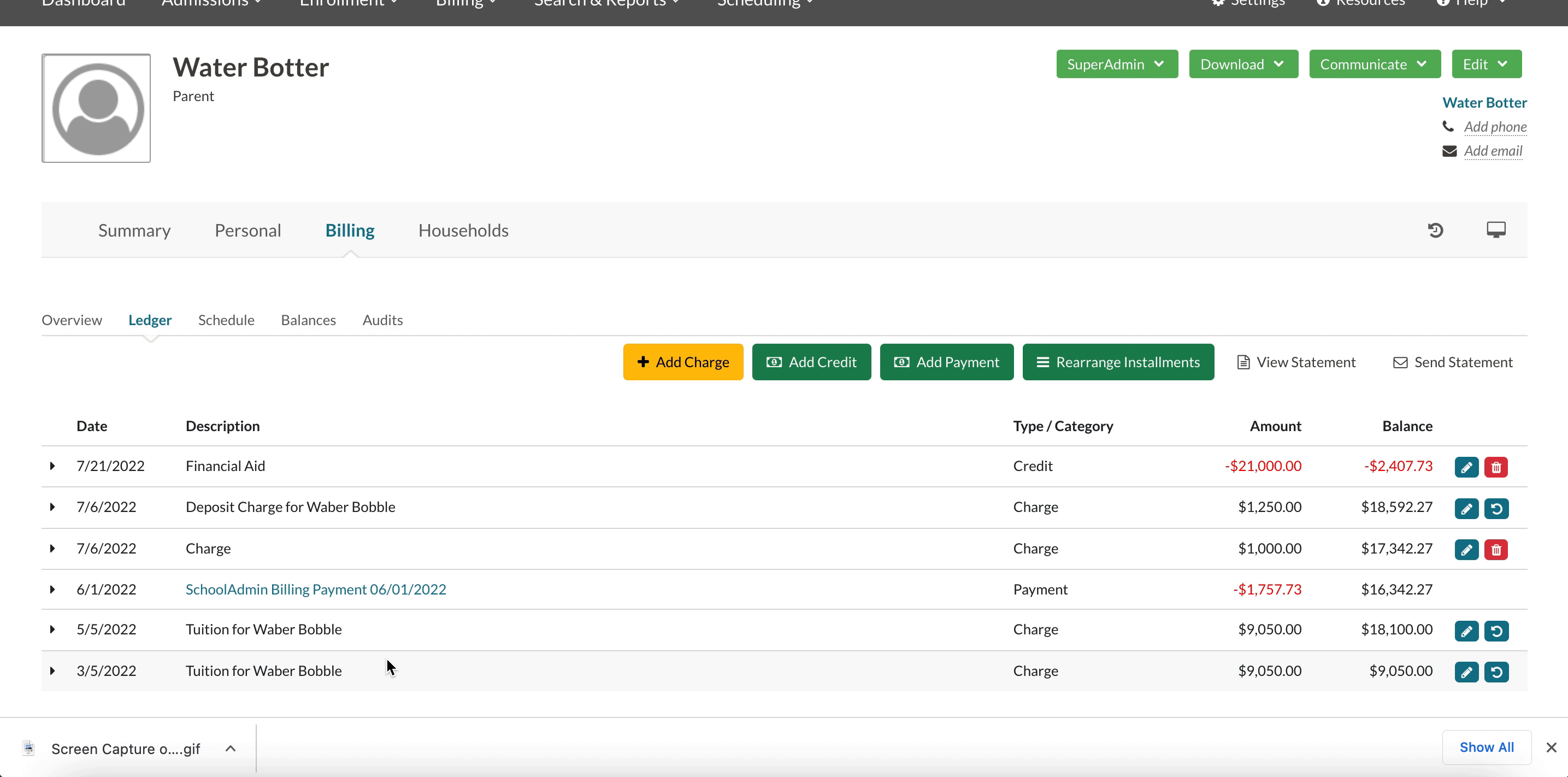1568x777 pixels.
Task: Click the profile avatar placeholder
Action: (x=96, y=108)
